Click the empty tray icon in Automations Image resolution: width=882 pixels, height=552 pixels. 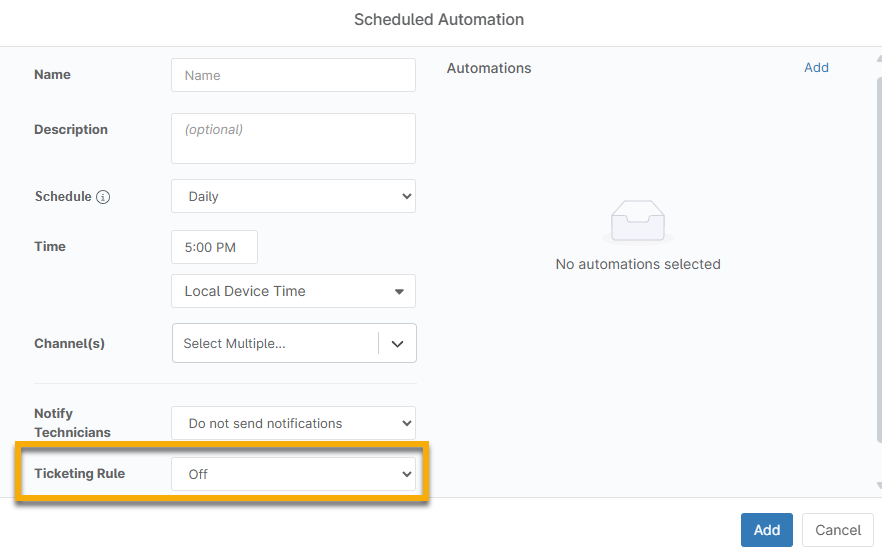(x=637, y=221)
